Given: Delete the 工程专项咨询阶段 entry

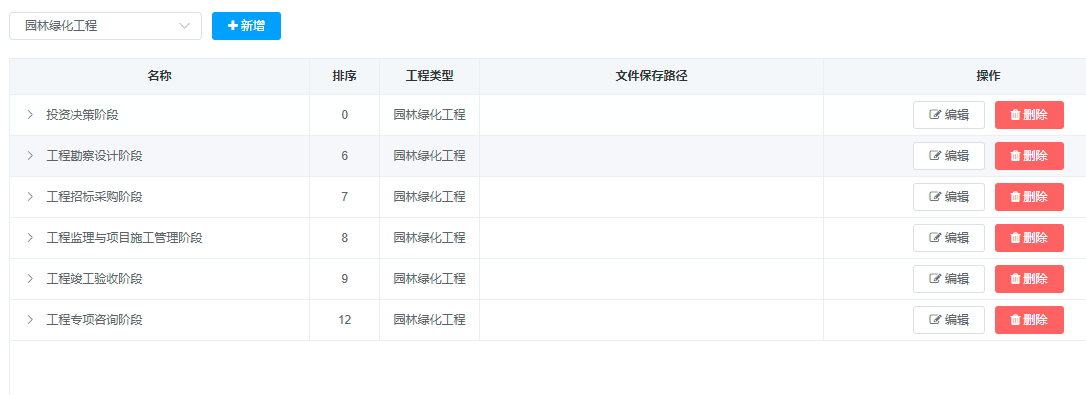Looking at the screenshot, I should click(x=1029, y=319).
